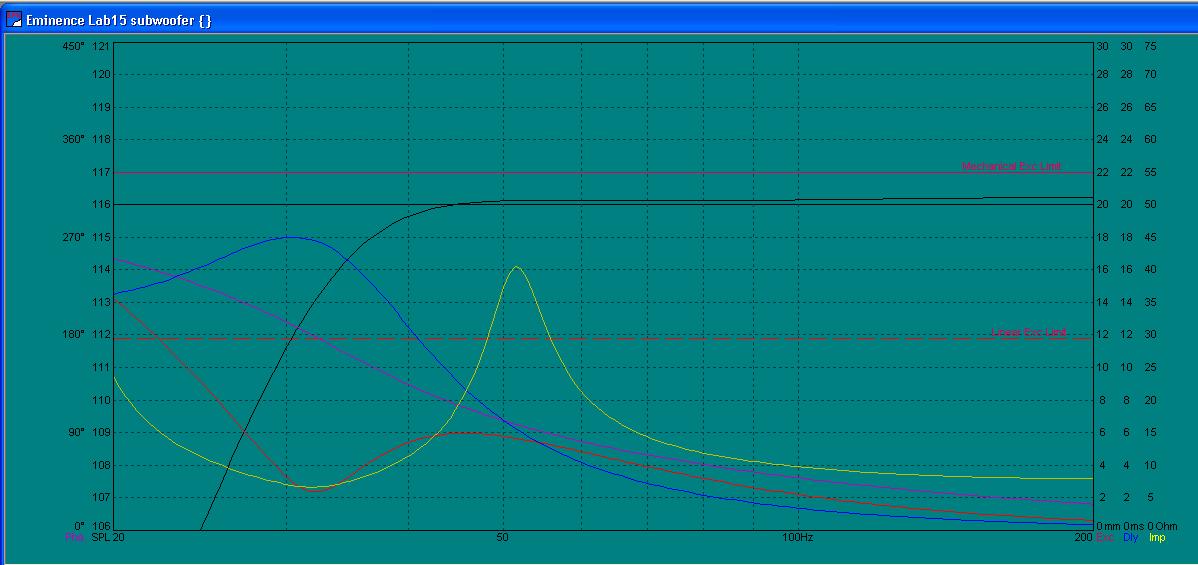This screenshot has height=565, width=1198.
Task: Click the window icon in the title bar
Action: tap(14, 20)
